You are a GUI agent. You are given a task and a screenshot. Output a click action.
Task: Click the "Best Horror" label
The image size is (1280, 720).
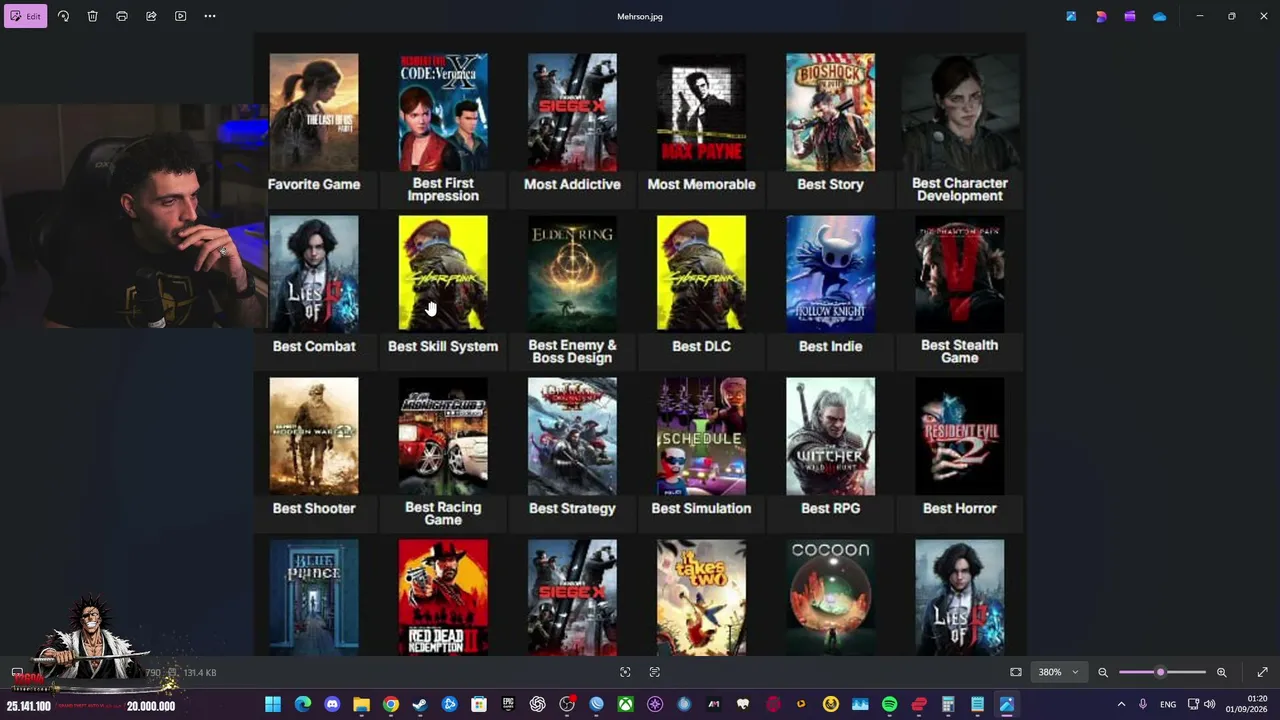(959, 508)
